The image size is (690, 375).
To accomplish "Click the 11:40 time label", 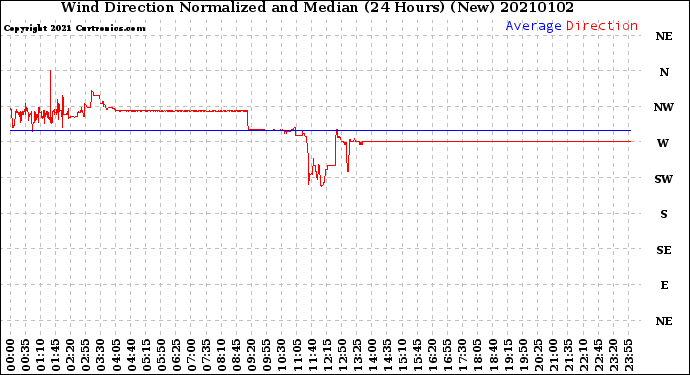I will (x=313, y=355).
